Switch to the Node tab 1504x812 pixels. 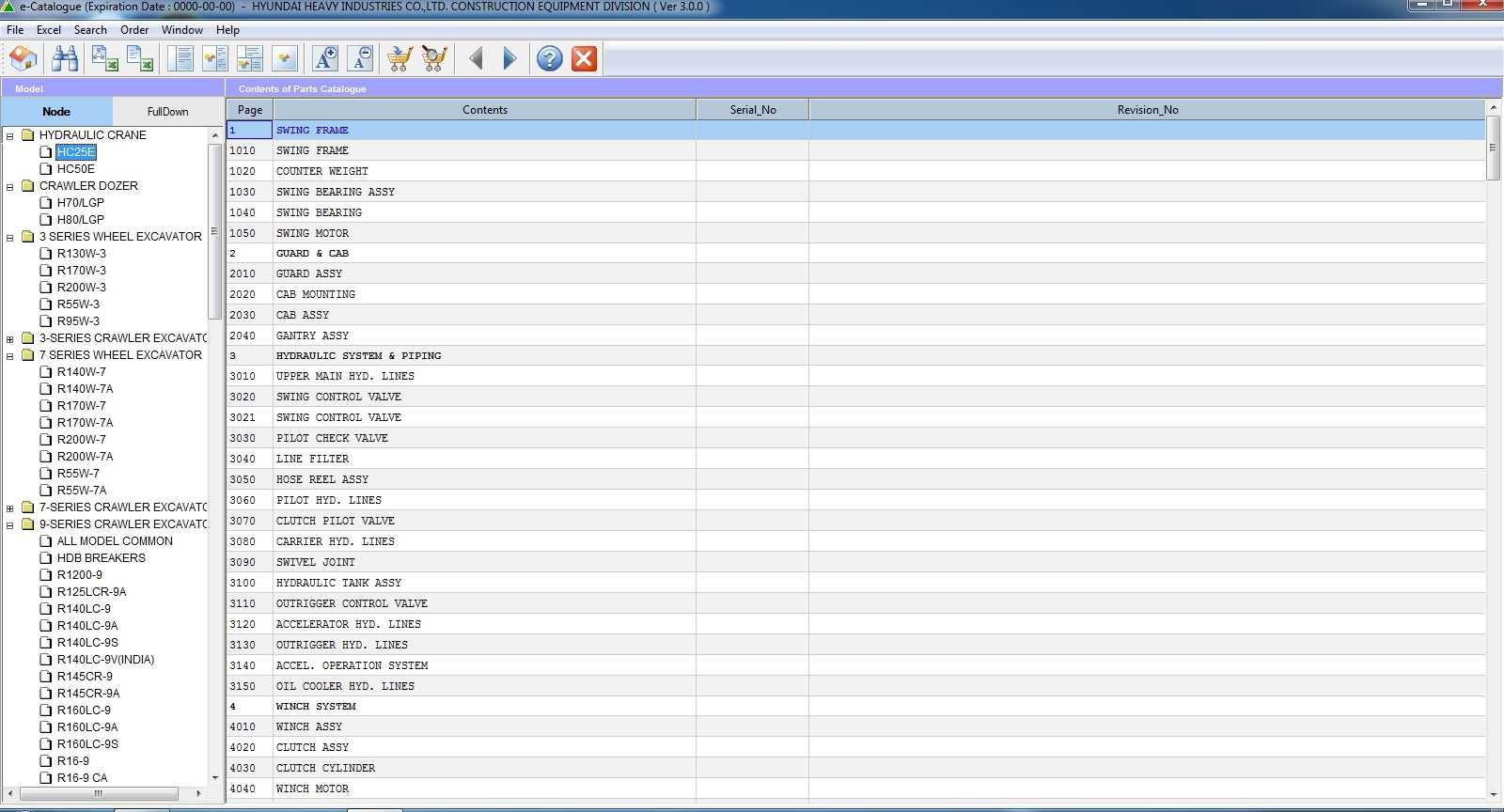(56, 111)
